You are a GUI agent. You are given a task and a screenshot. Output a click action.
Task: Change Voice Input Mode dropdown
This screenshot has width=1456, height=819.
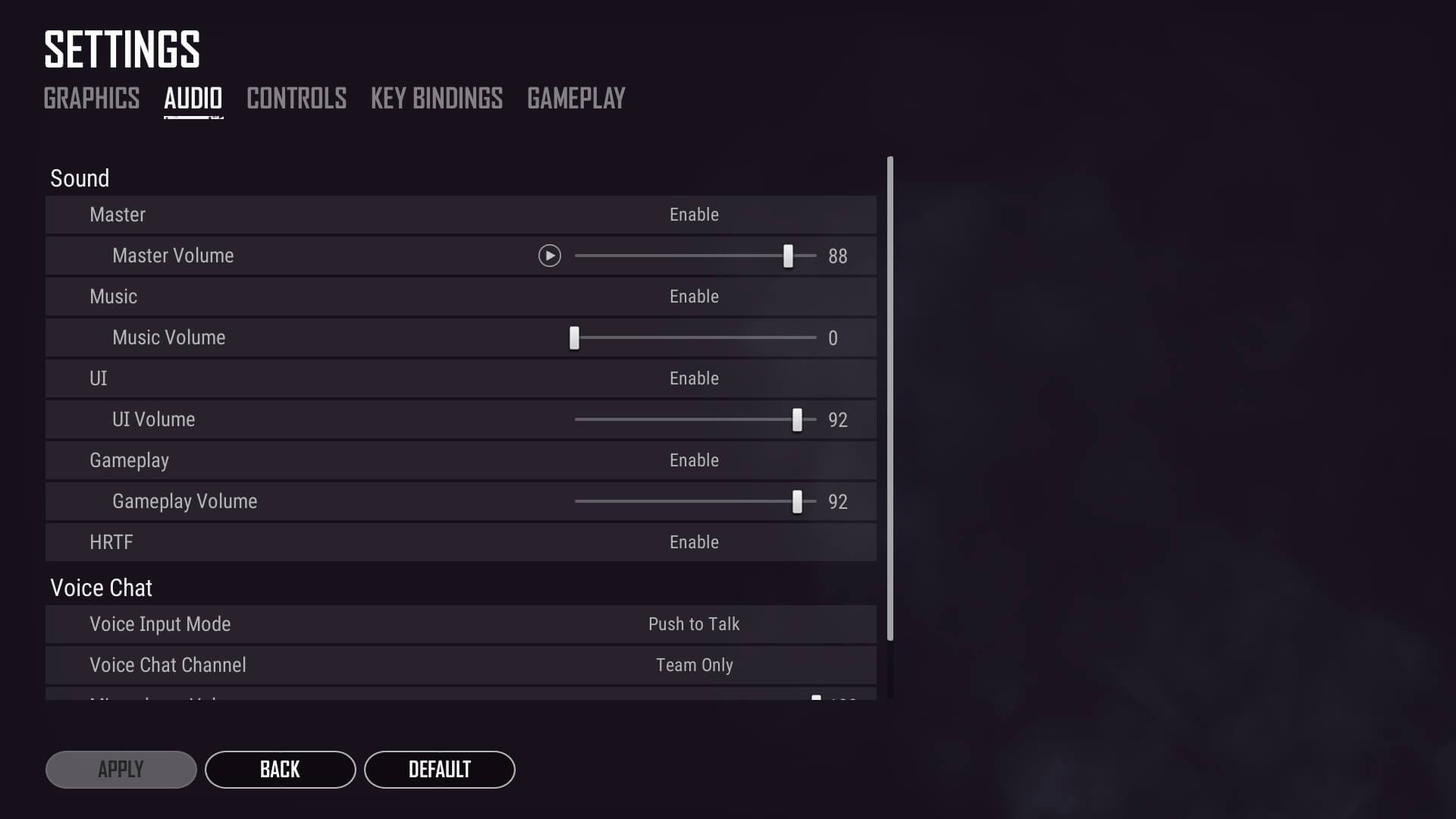coord(694,623)
